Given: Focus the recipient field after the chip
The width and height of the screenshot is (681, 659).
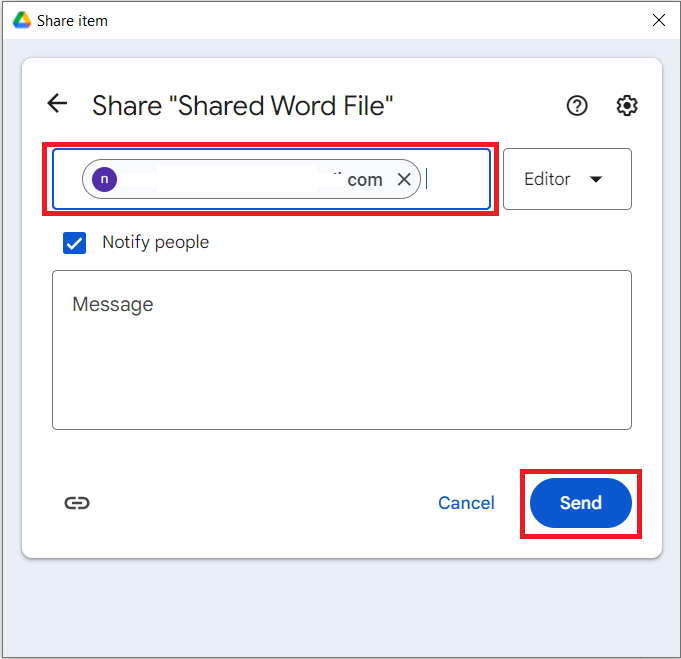Looking at the screenshot, I should click(x=456, y=179).
